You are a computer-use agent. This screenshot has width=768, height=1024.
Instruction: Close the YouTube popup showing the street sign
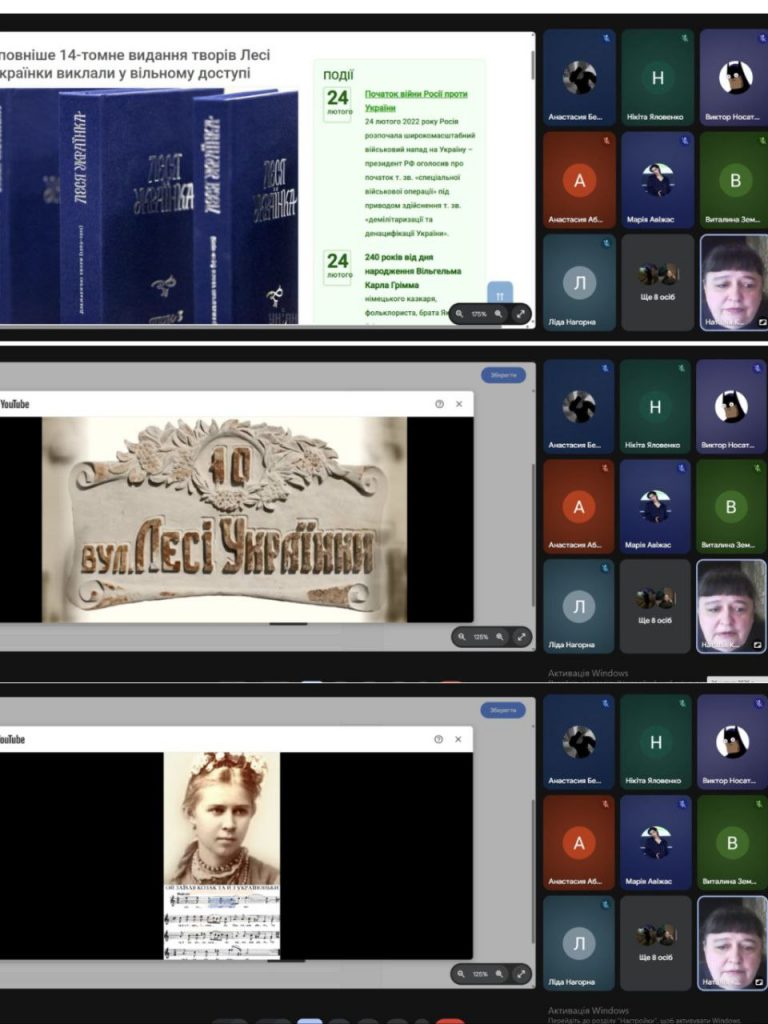click(459, 404)
